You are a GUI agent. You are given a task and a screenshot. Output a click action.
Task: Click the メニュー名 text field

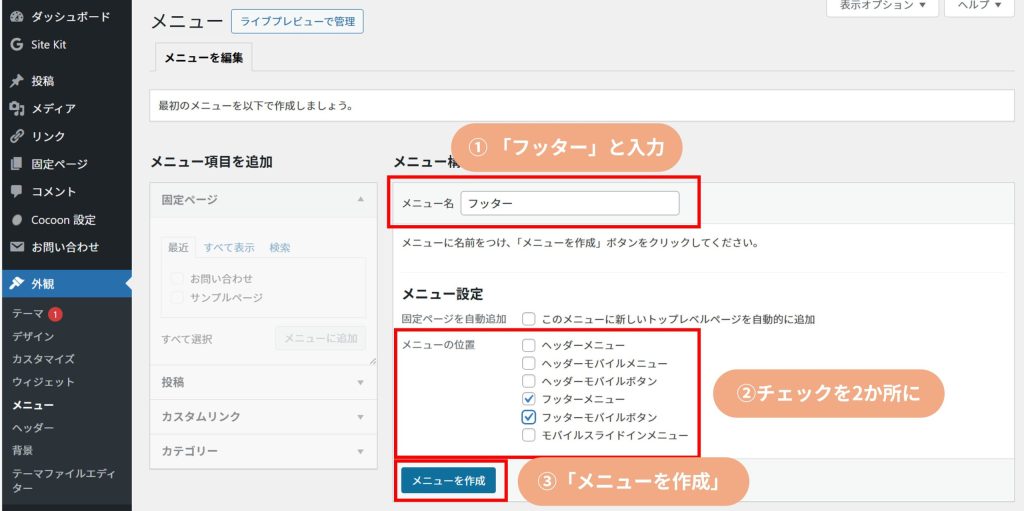point(569,203)
